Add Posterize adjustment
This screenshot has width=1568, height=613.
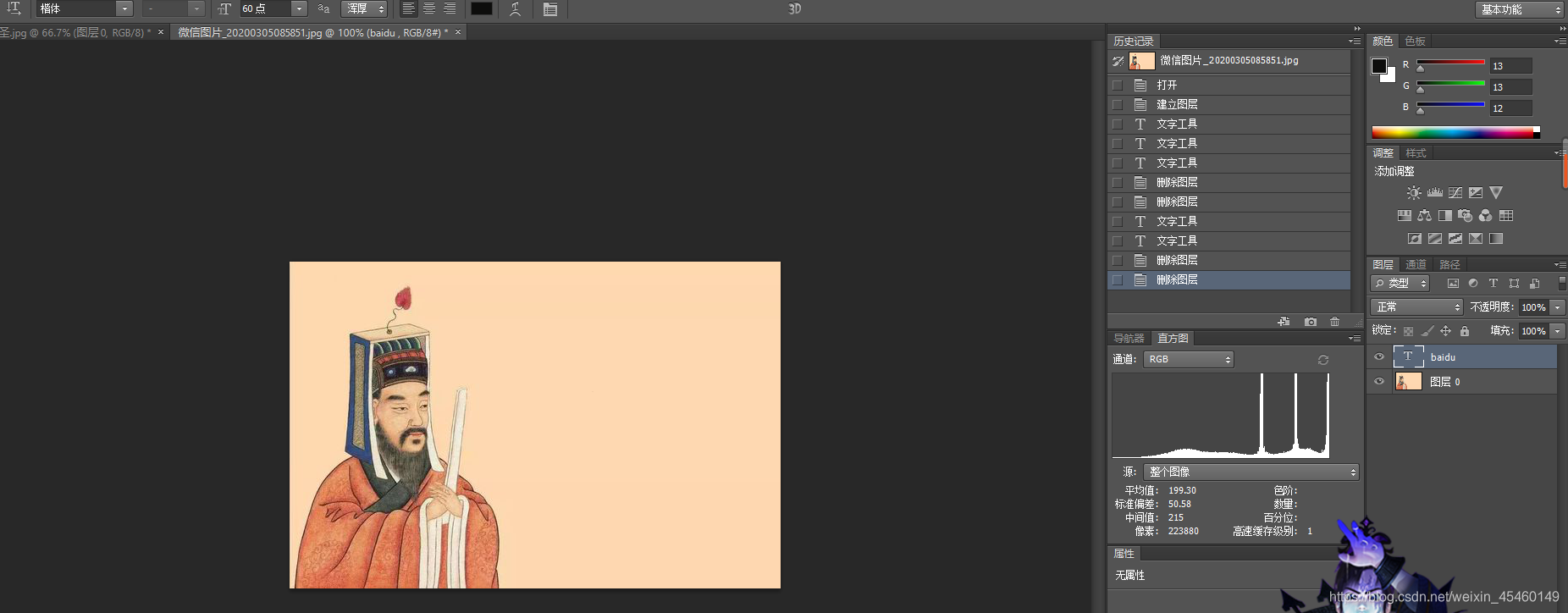click(1434, 239)
